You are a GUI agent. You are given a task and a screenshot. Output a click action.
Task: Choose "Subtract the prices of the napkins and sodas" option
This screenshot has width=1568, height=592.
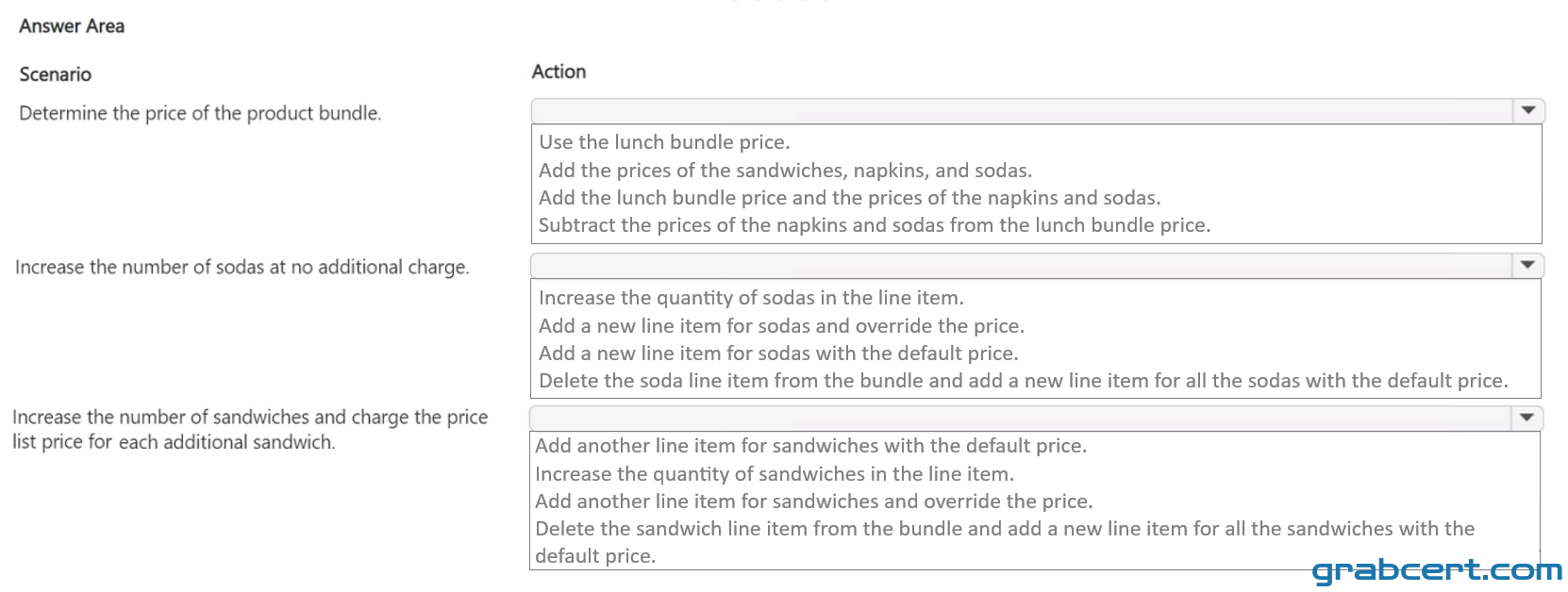(874, 225)
